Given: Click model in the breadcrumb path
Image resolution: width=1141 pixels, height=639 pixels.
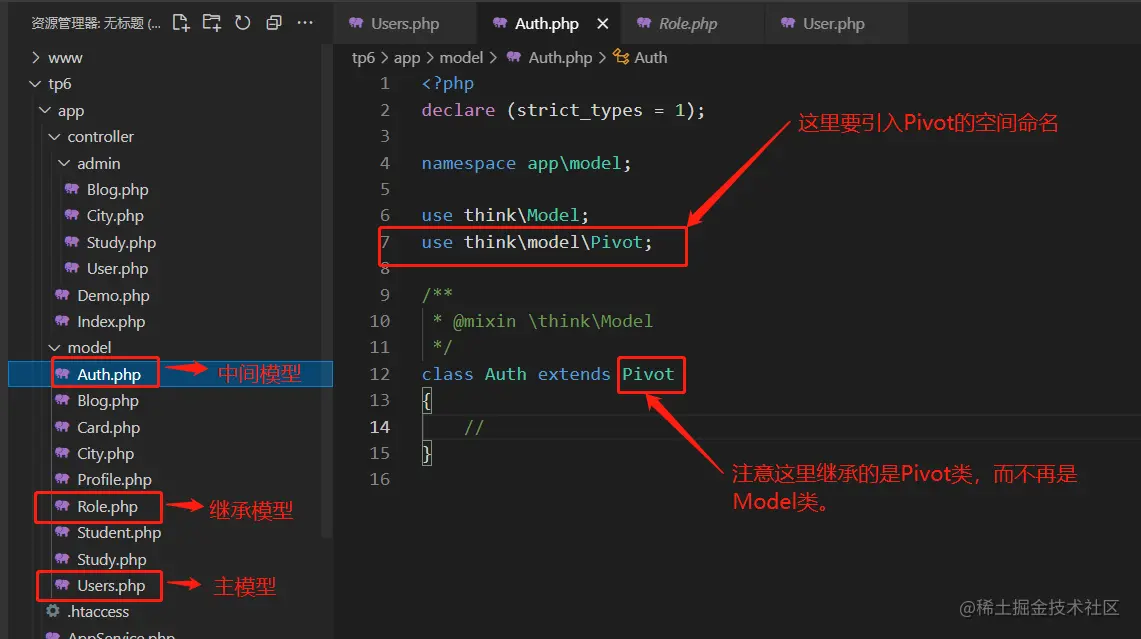Looking at the screenshot, I should (461, 57).
